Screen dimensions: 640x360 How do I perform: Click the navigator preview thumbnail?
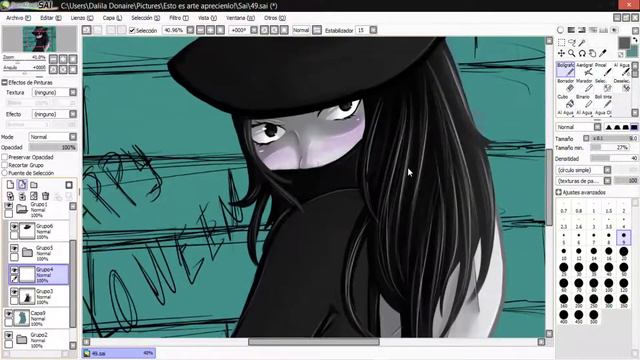tap(40, 39)
